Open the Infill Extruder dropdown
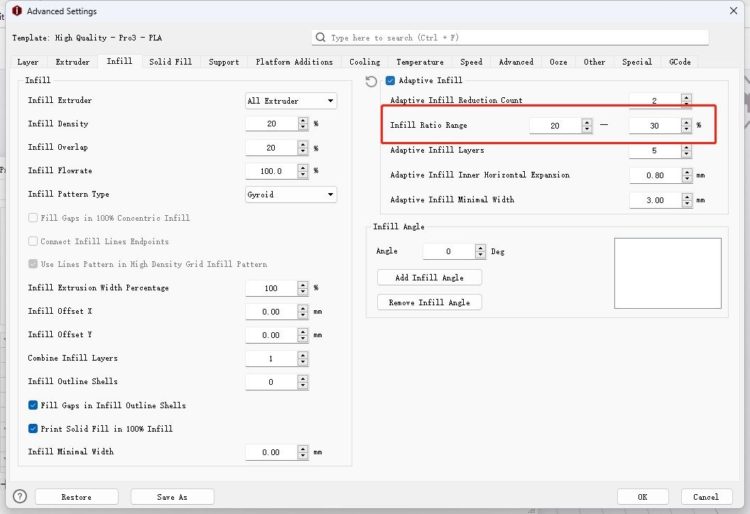The height and width of the screenshot is (514, 750). click(291, 100)
